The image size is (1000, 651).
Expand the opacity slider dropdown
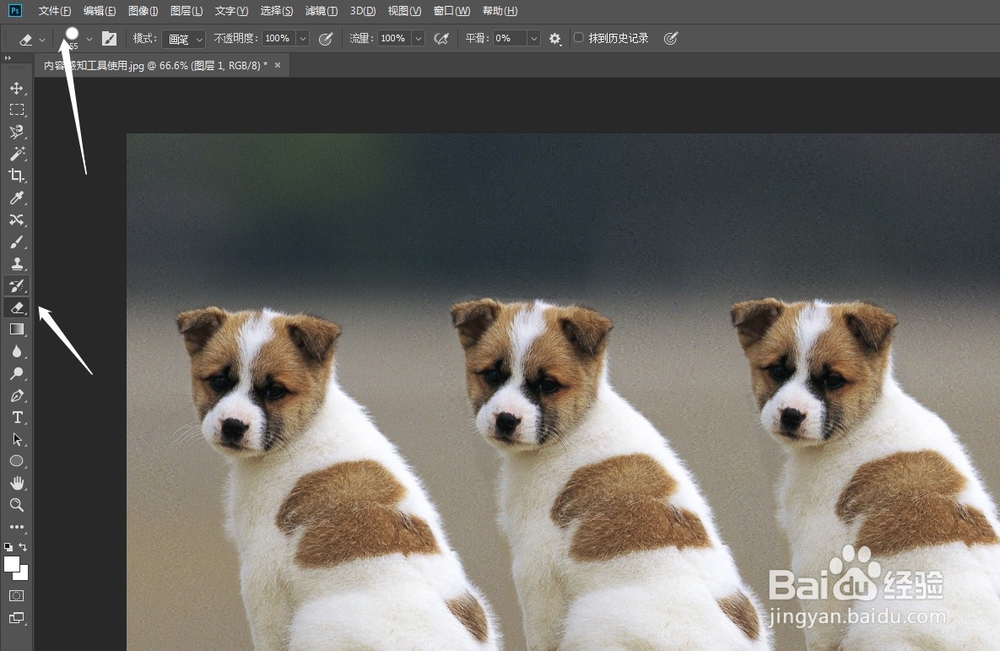coord(303,38)
